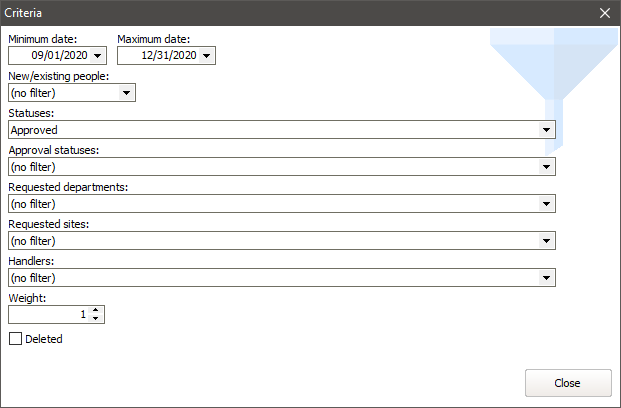Close the Criteria window with X
This screenshot has width=621, height=408.
(x=604, y=13)
